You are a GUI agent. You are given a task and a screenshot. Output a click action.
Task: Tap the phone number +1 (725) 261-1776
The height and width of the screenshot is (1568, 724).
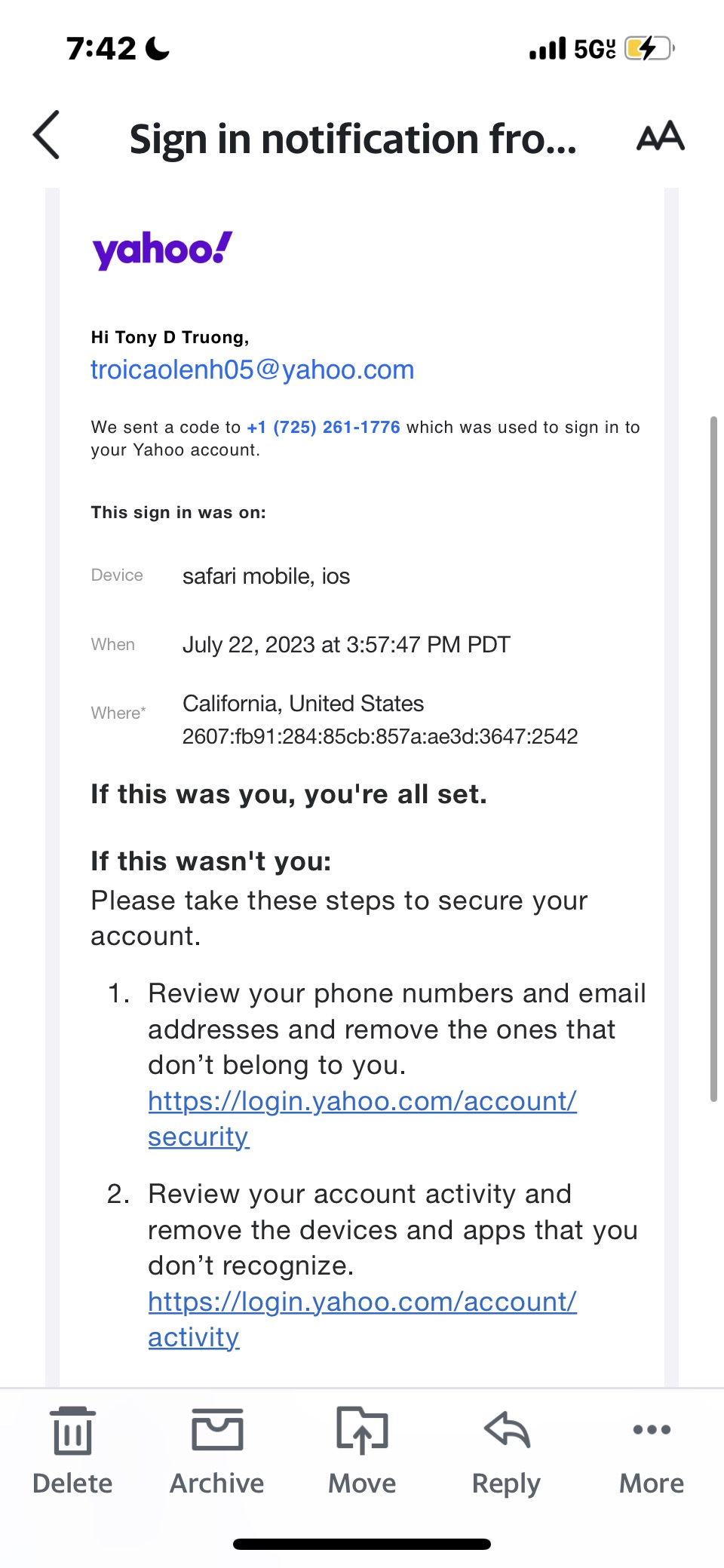coord(324,428)
